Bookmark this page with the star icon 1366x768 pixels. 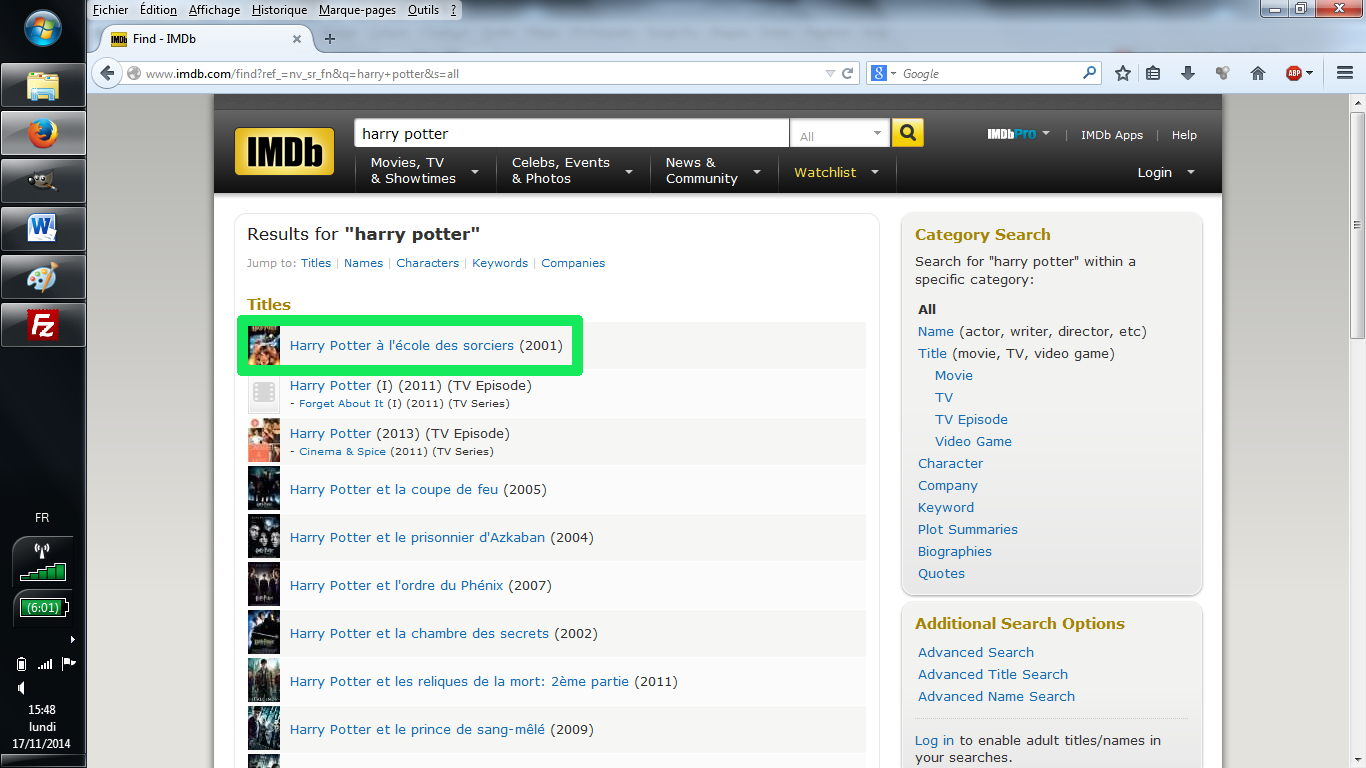point(1123,73)
